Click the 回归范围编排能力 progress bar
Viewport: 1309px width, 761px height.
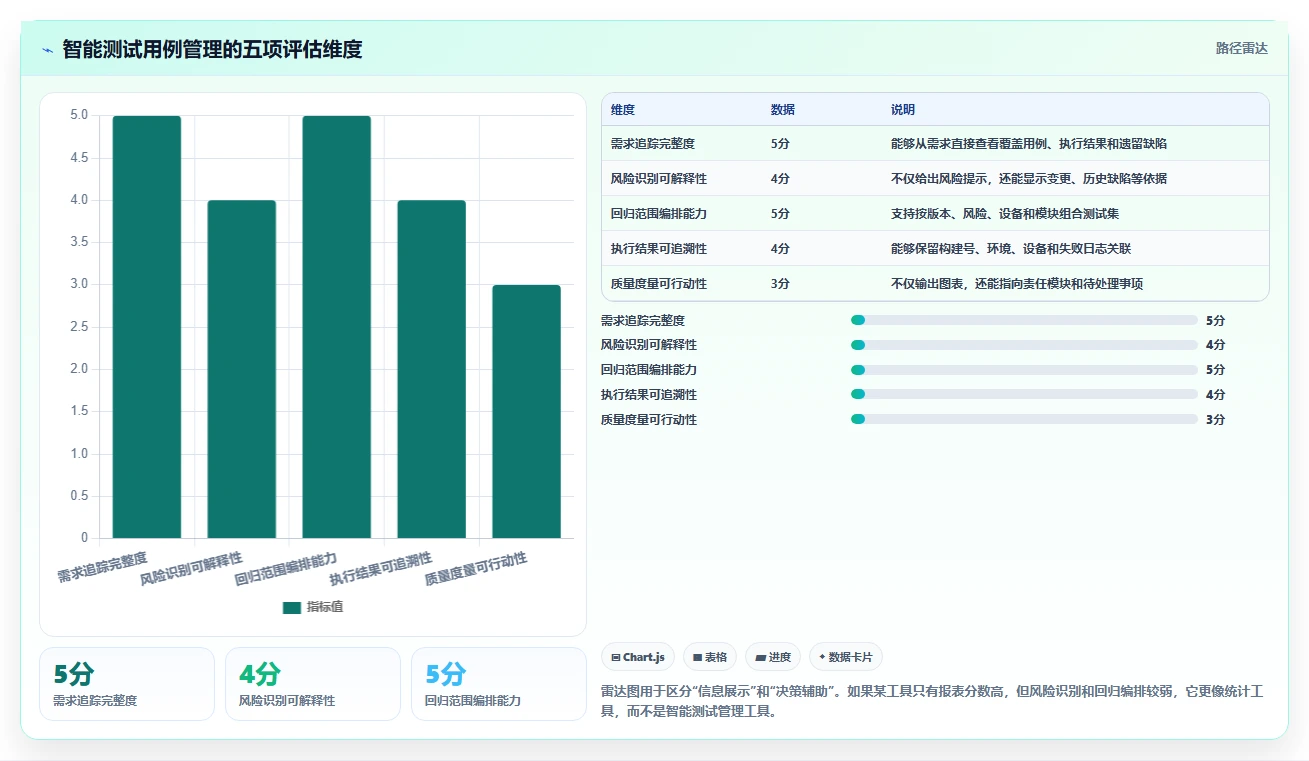tap(1024, 370)
